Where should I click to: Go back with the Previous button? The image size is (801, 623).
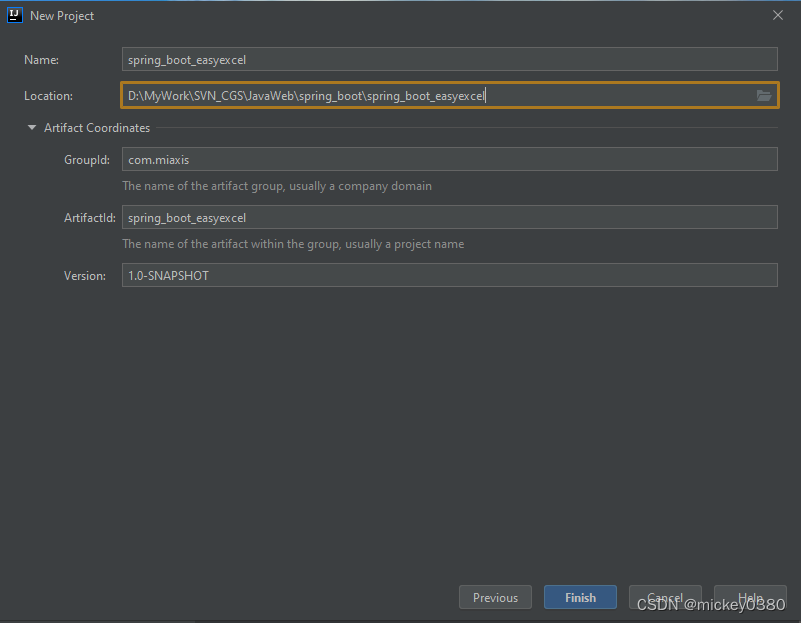[495, 597]
